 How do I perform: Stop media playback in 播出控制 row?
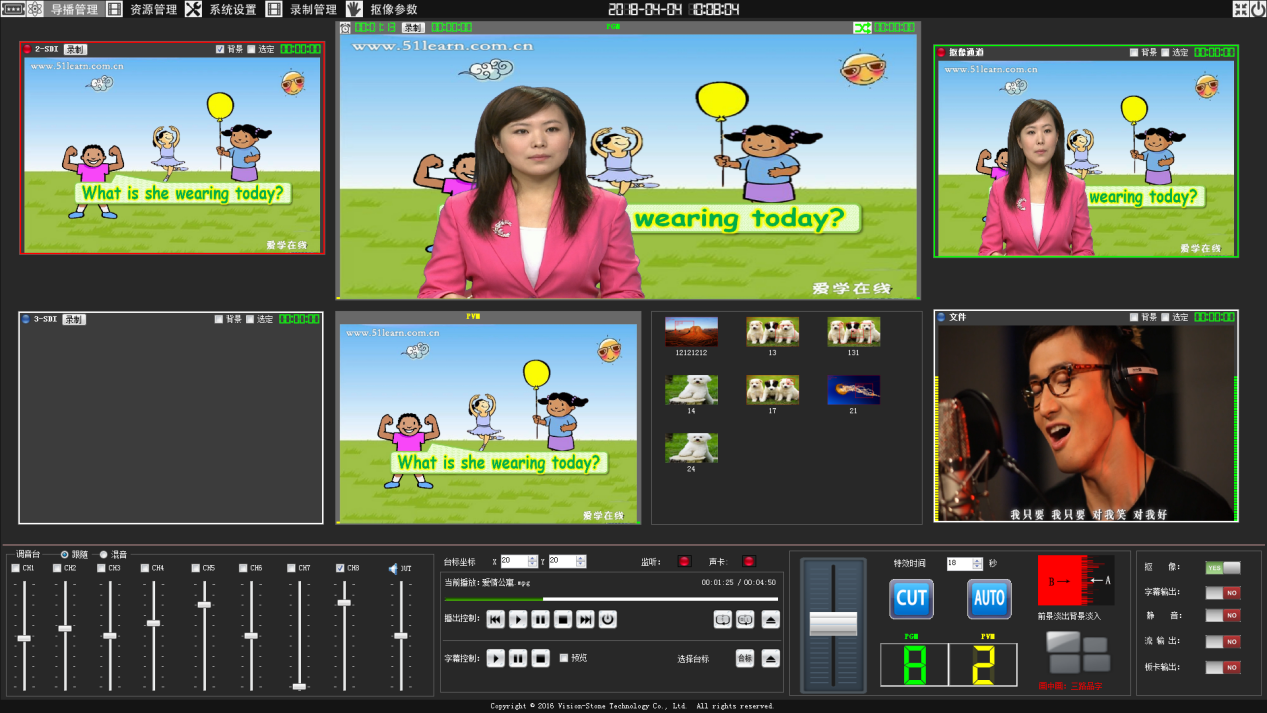click(x=563, y=620)
